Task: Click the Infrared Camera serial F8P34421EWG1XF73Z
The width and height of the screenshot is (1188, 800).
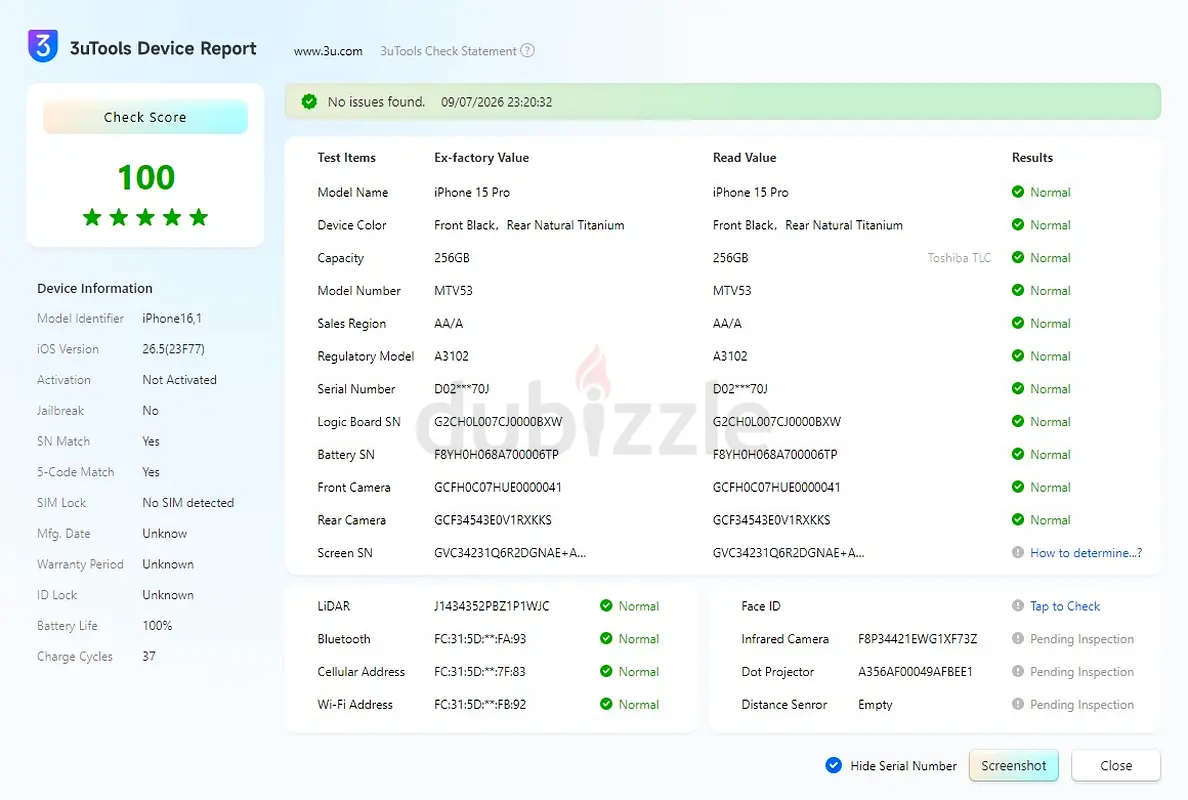Action: coord(918,639)
